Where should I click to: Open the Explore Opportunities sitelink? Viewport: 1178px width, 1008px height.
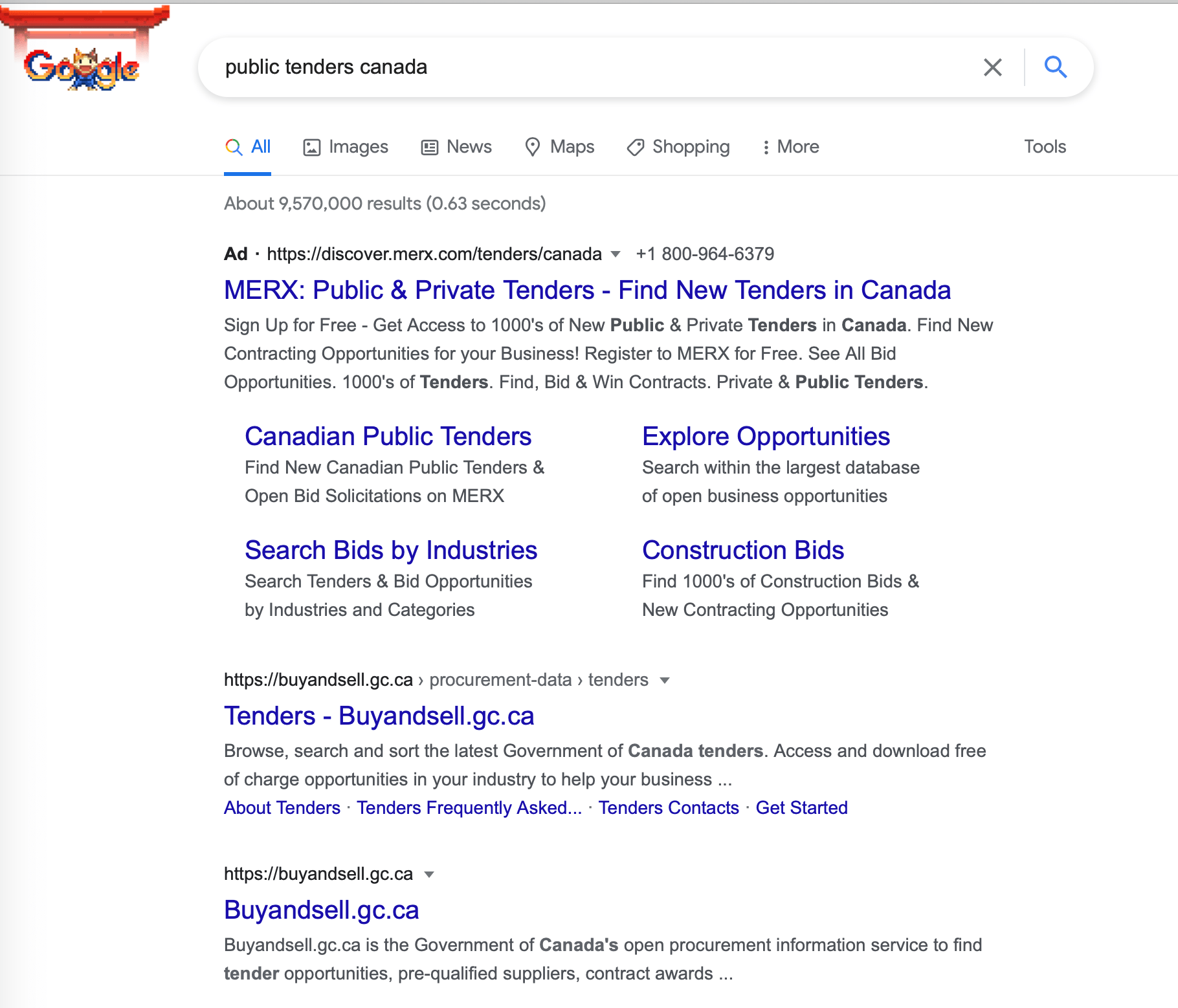(x=766, y=437)
